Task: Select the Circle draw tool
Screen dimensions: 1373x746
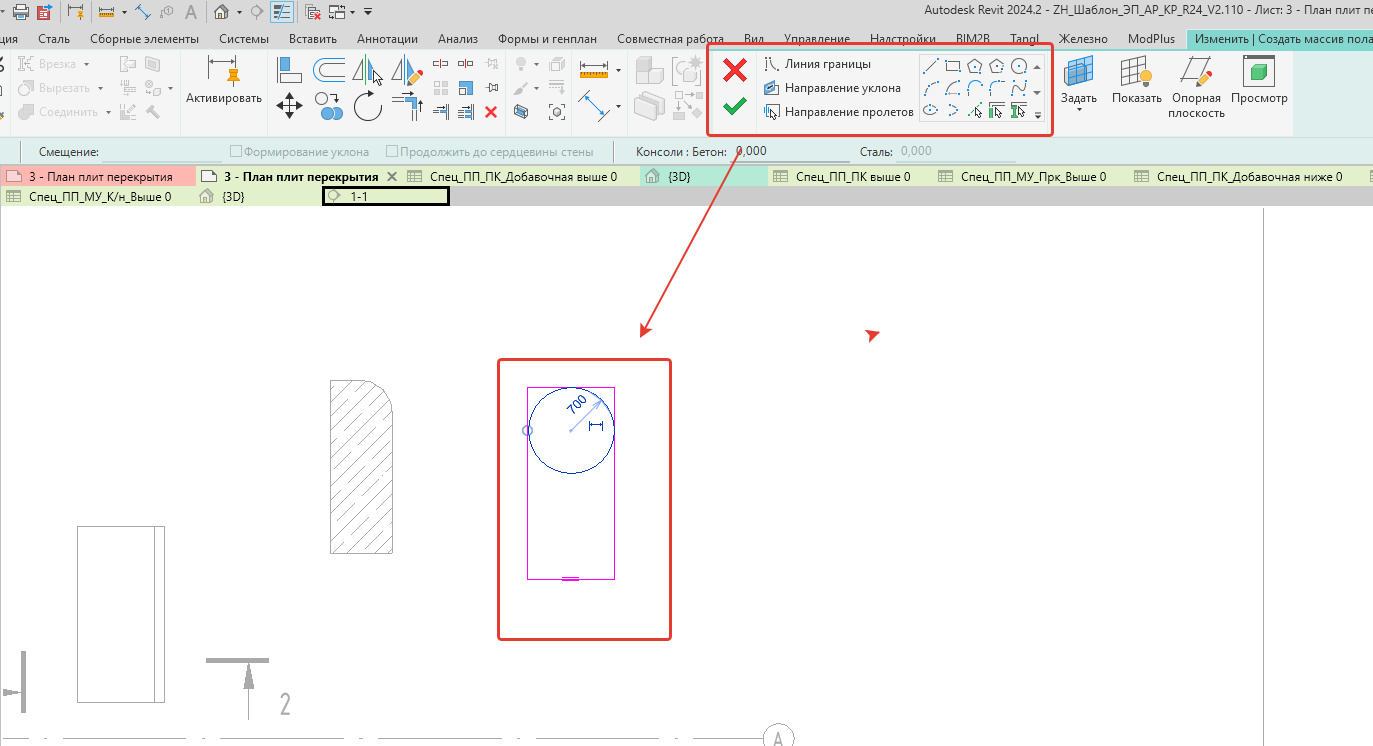Action: pyautogui.click(x=1019, y=67)
